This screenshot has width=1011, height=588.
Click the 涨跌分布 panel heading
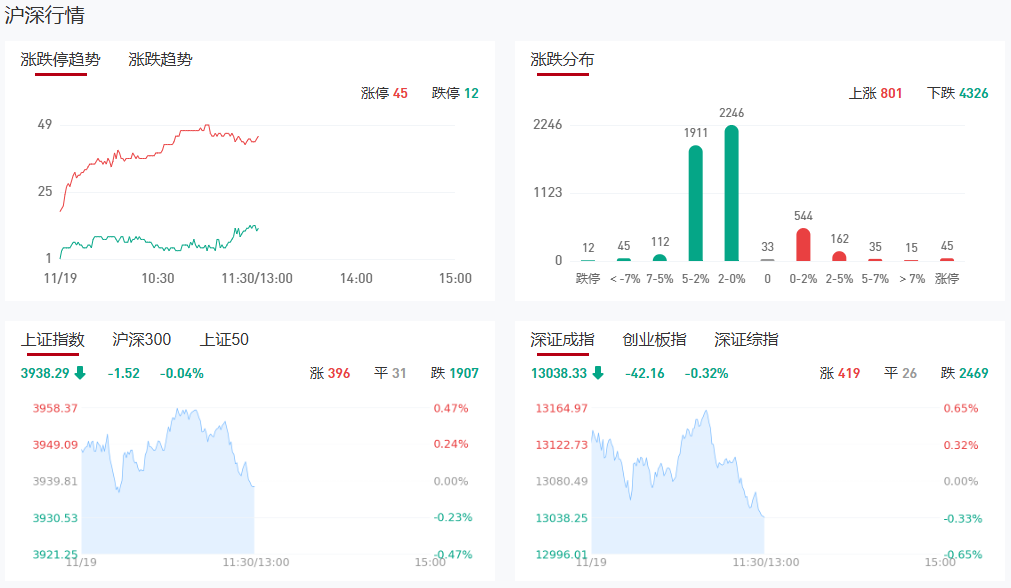pyautogui.click(x=562, y=60)
